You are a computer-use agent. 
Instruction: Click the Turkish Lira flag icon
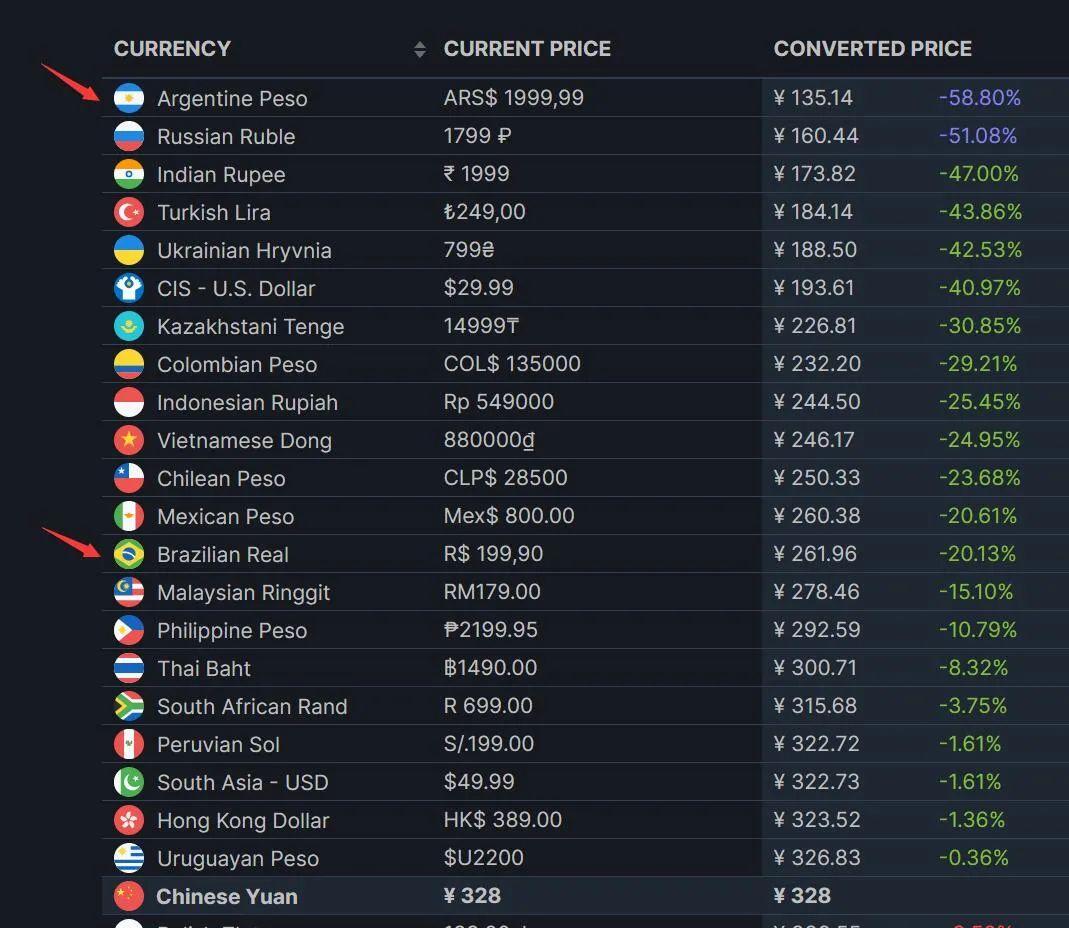pyautogui.click(x=129, y=212)
